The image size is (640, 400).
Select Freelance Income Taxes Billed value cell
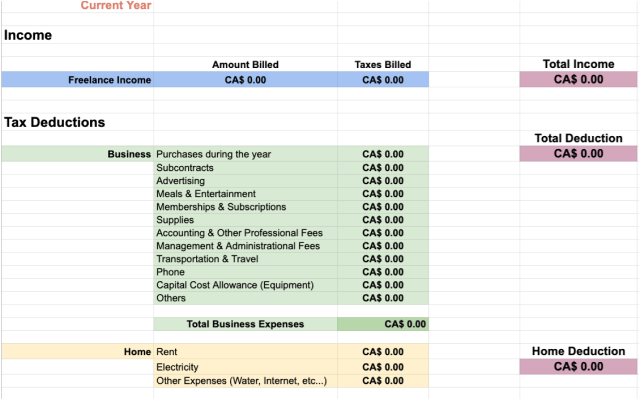point(383,80)
